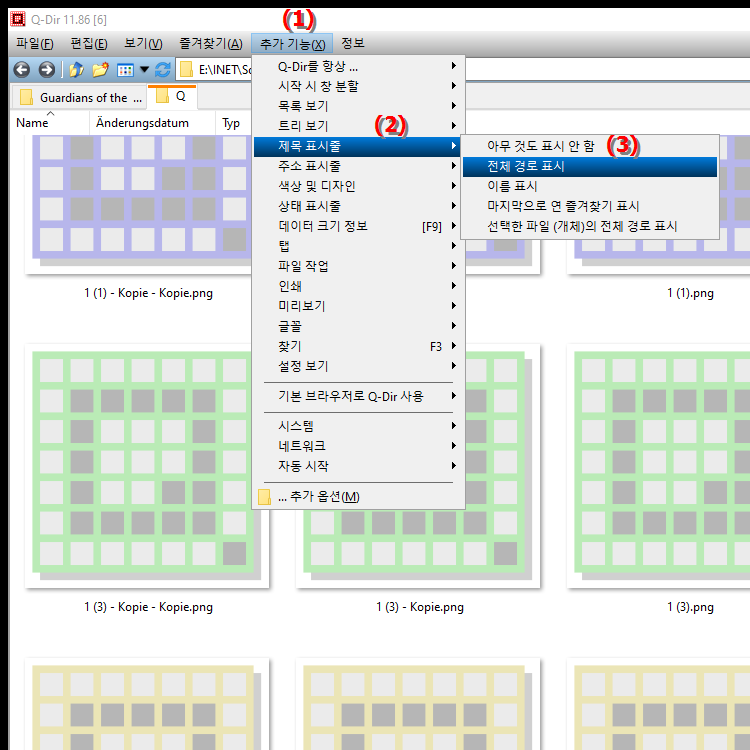Choose 아무 것도 표시 안 함 option

click(x=590, y=146)
